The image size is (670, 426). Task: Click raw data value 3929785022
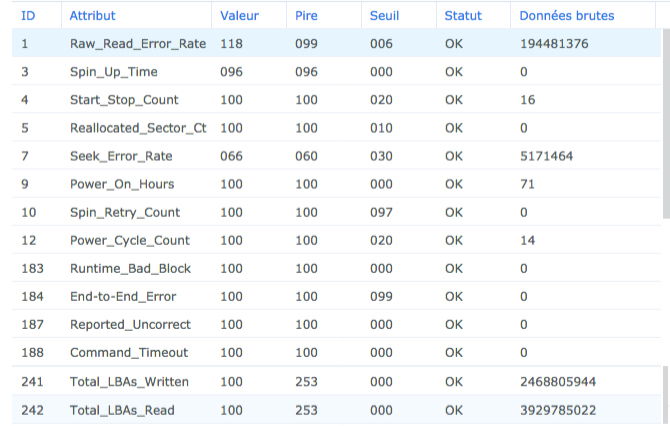558,410
